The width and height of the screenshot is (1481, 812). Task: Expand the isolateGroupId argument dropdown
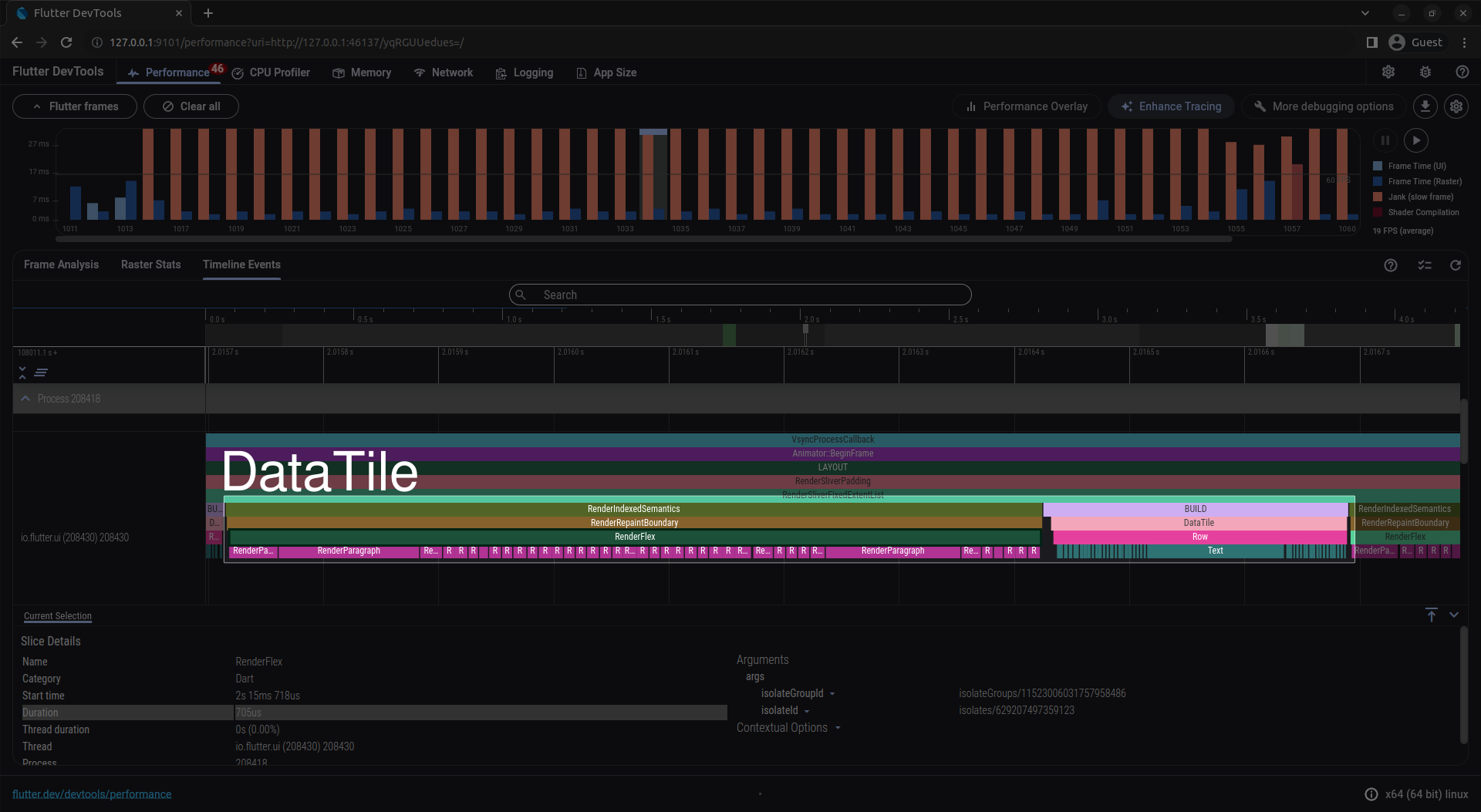(832, 694)
